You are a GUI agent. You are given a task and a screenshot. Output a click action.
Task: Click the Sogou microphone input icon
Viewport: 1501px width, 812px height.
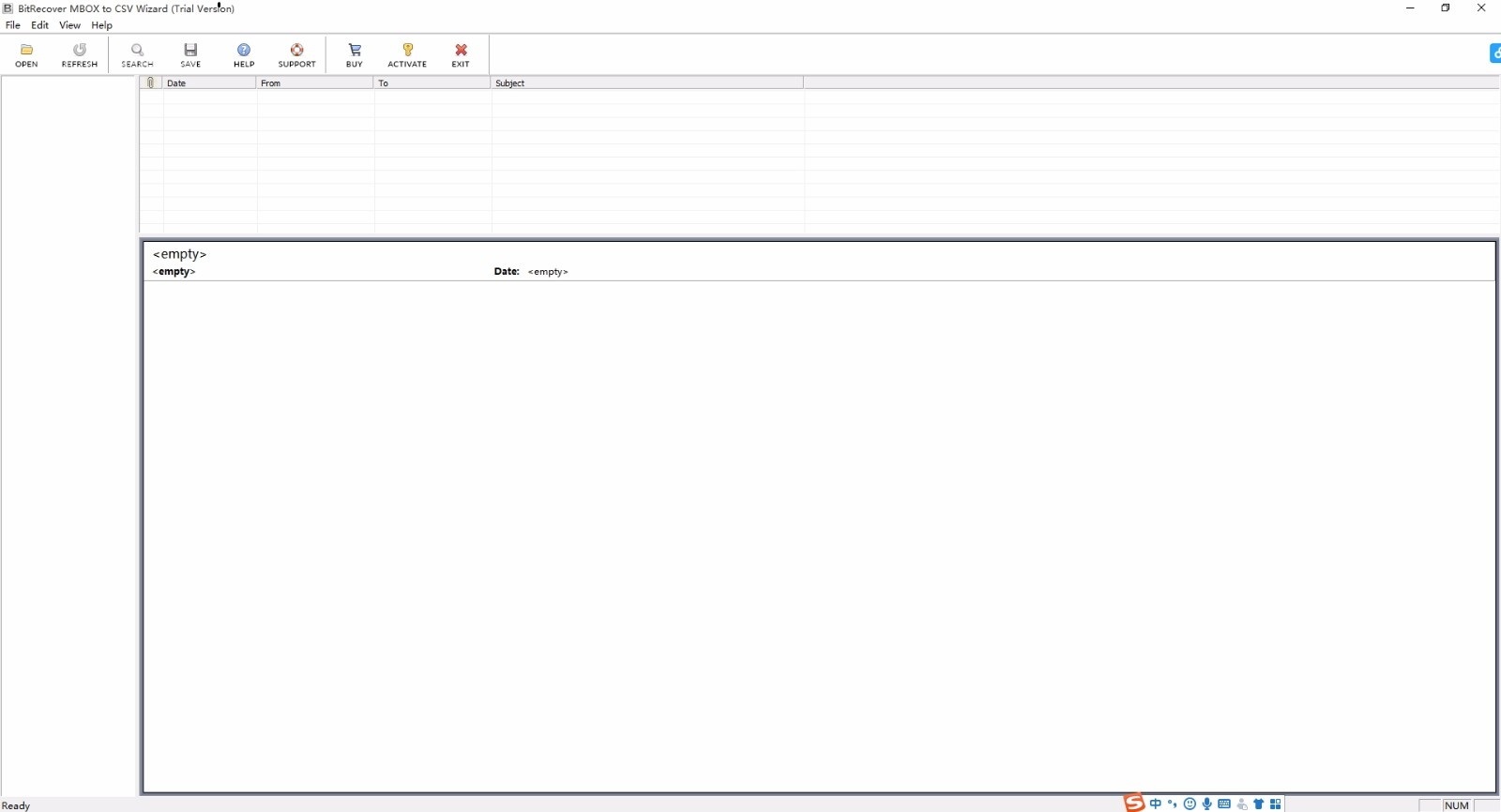[1207, 804]
